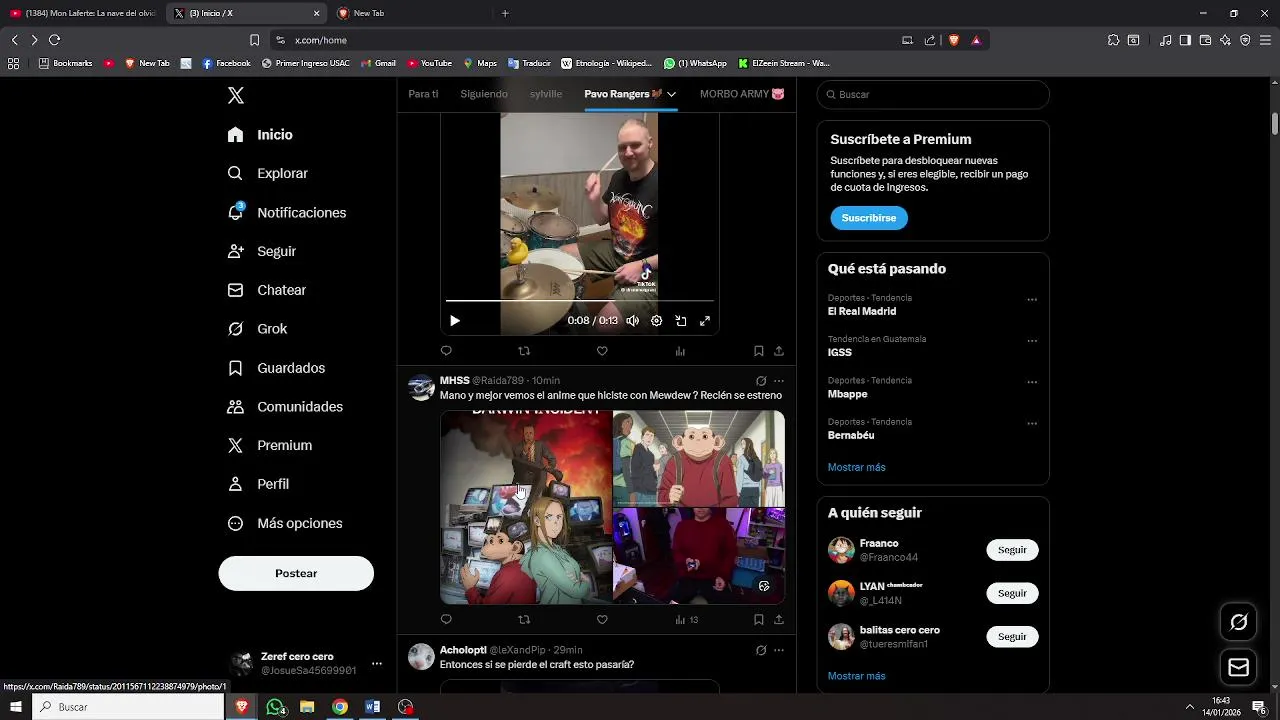Image resolution: width=1280 pixels, height=720 pixels.
Task: Open video settings gear
Action: click(x=657, y=321)
